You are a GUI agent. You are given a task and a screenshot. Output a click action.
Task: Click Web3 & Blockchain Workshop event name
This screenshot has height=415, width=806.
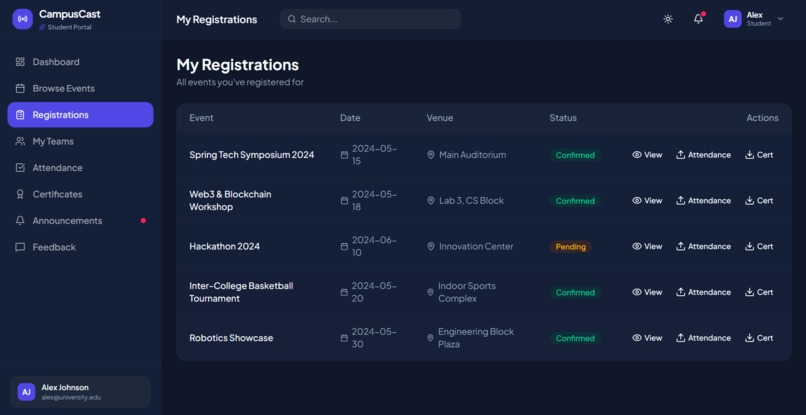(230, 201)
